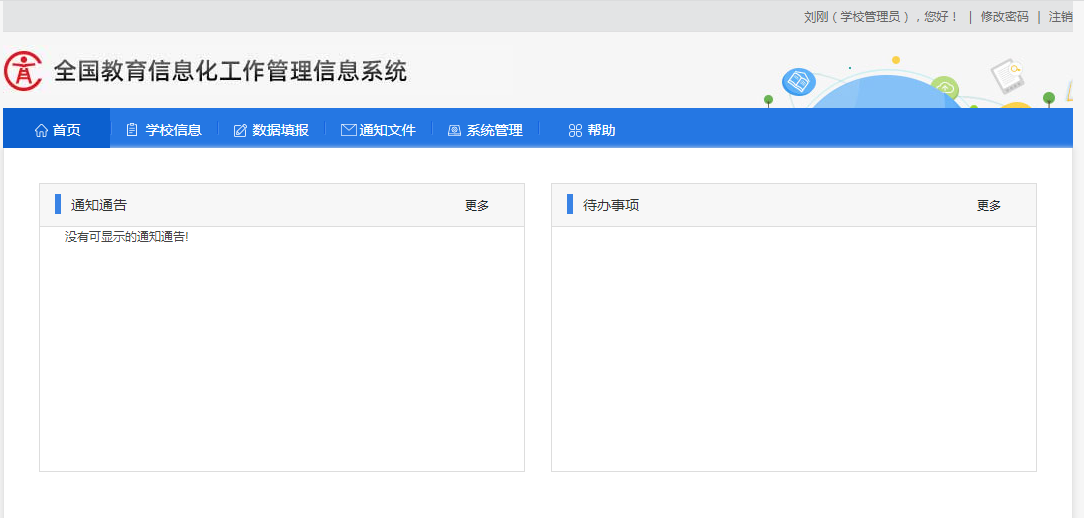This screenshot has width=1084, height=518.
Task: Open the 学校信息 menu
Action: pyautogui.click(x=165, y=129)
